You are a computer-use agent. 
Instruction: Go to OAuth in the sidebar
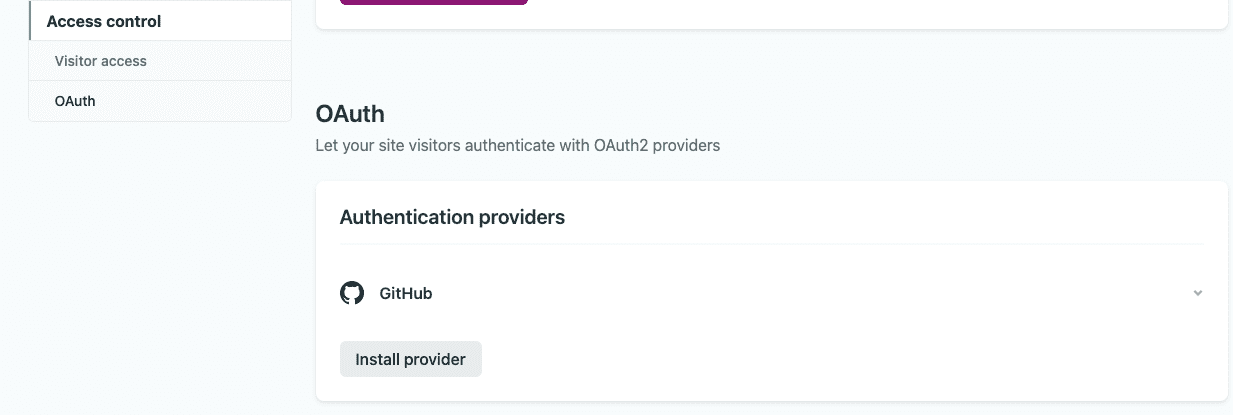pyautogui.click(x=75, y=101)
